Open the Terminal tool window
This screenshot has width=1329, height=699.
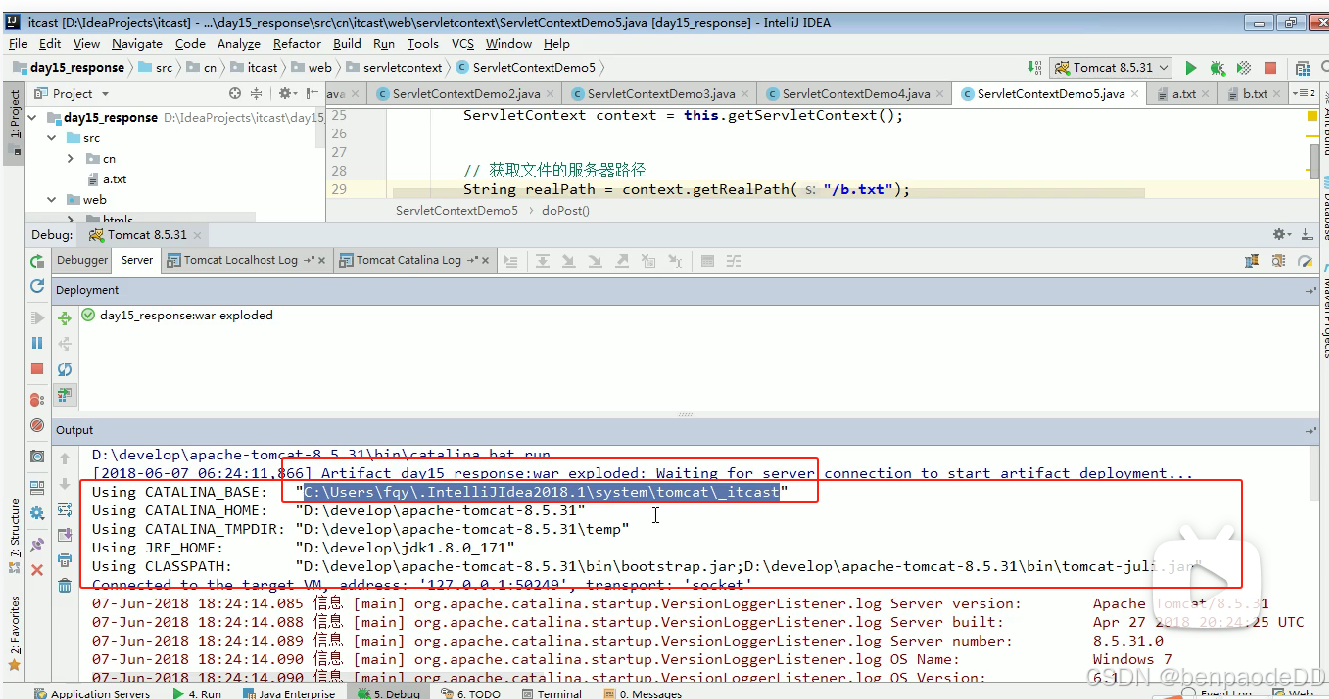pos(551,693)
